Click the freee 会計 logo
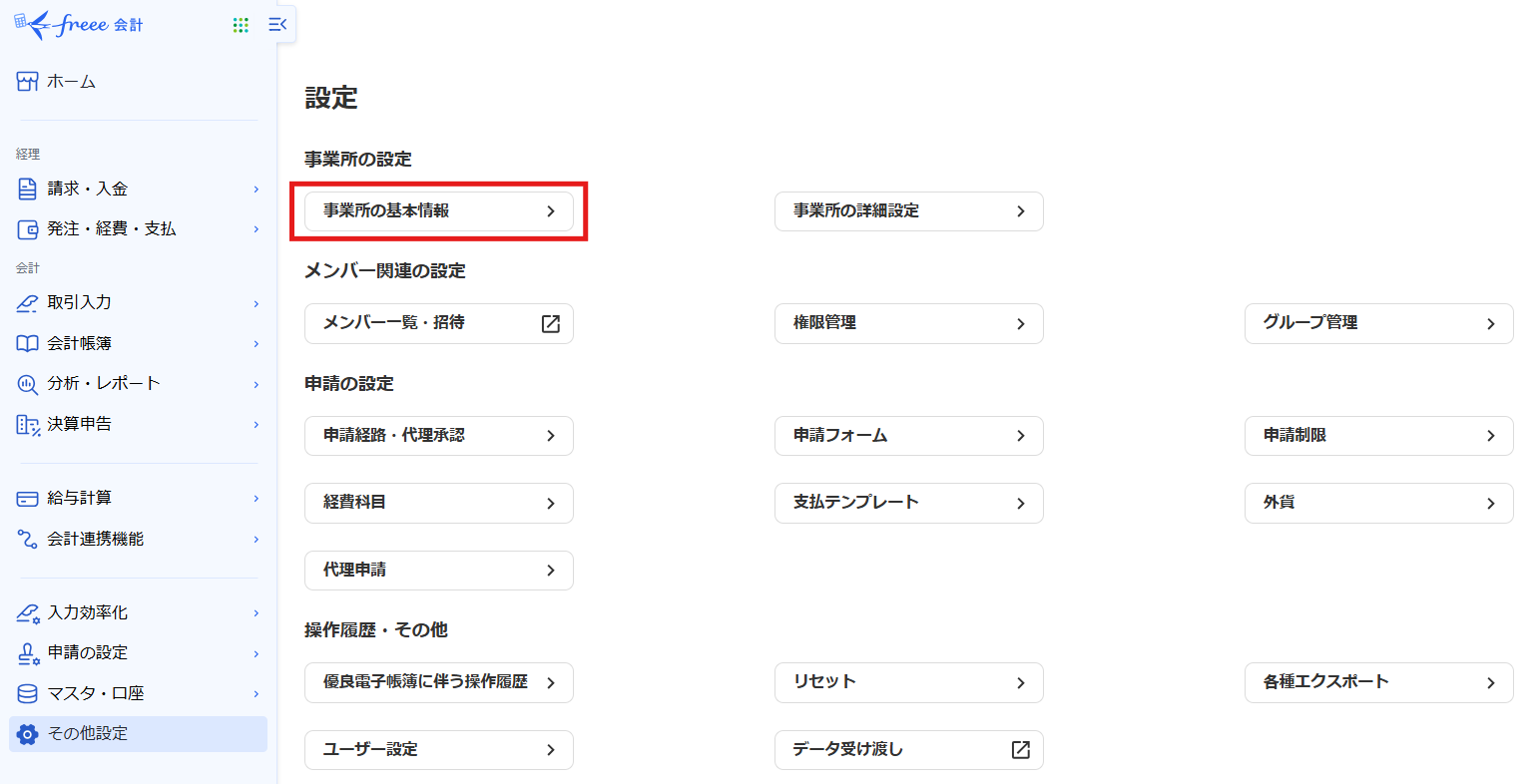 click(79, 25)
